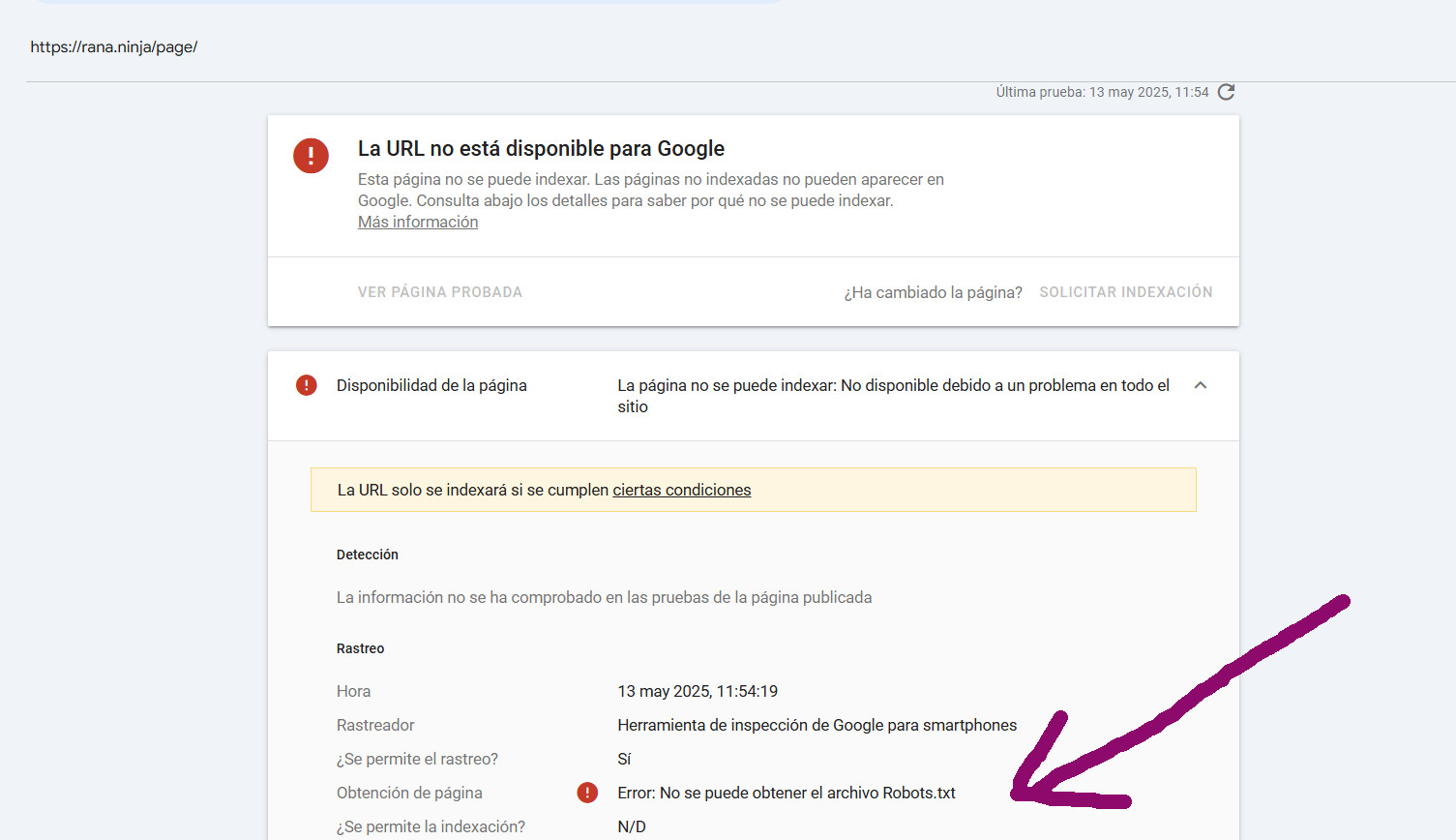Click the retest refresh icon
The image size is (1456, 840).
click(1227, 91)
